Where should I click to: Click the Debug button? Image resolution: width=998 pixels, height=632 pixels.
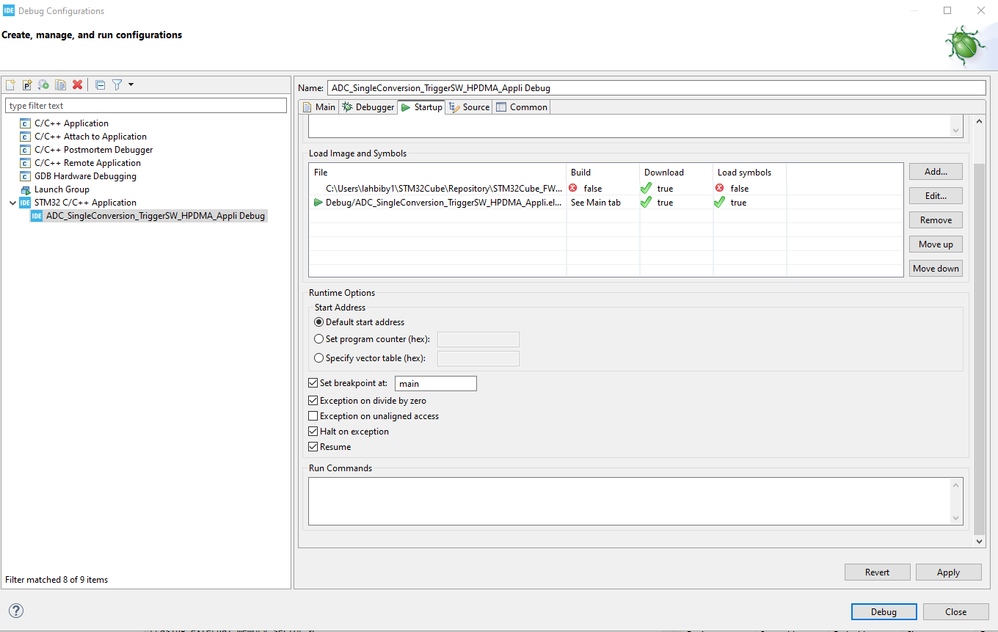(883, 612)
